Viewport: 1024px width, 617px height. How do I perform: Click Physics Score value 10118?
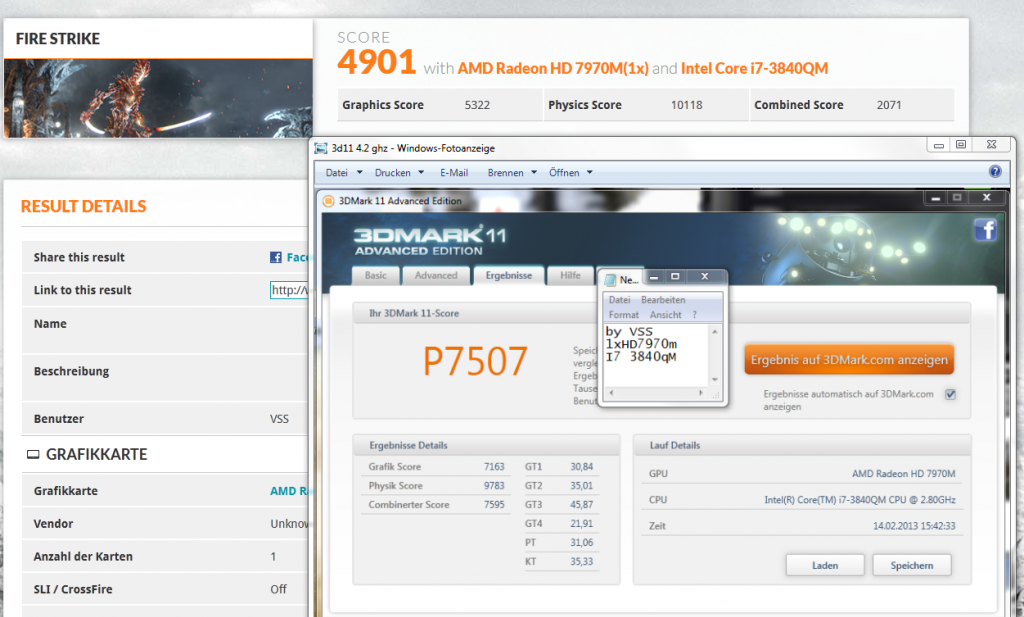[686, 105]
